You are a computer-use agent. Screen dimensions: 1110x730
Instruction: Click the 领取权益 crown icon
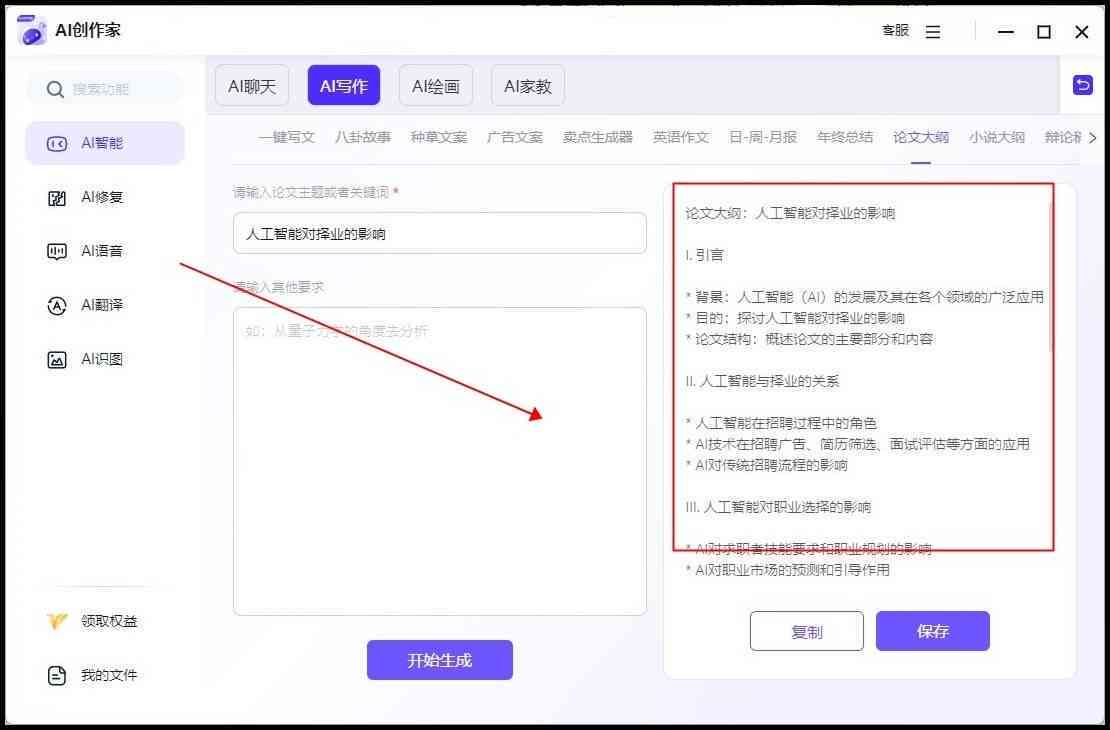57,621
